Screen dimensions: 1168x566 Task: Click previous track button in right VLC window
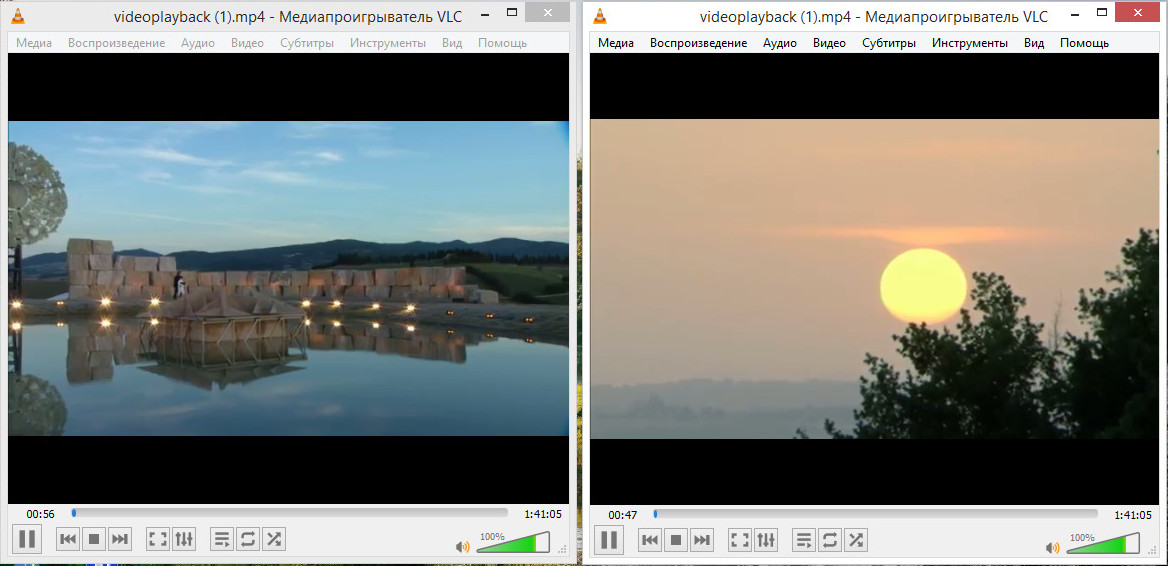[x=650, y=539]
